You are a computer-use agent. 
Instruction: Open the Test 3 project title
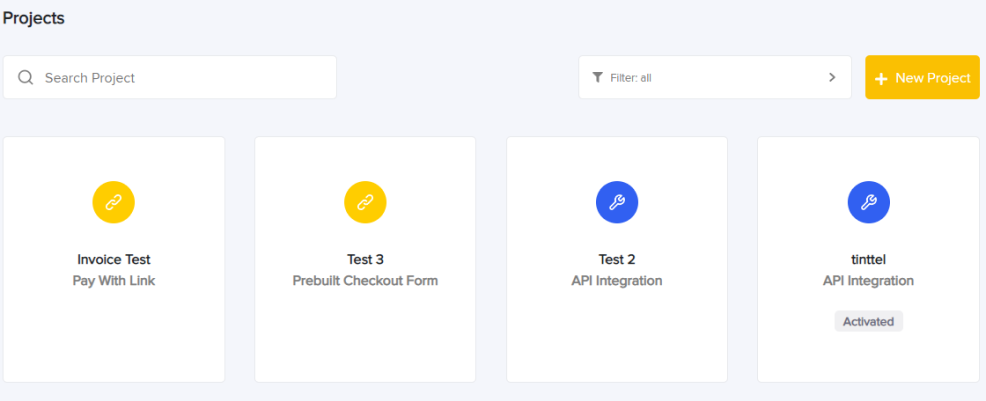365,259
